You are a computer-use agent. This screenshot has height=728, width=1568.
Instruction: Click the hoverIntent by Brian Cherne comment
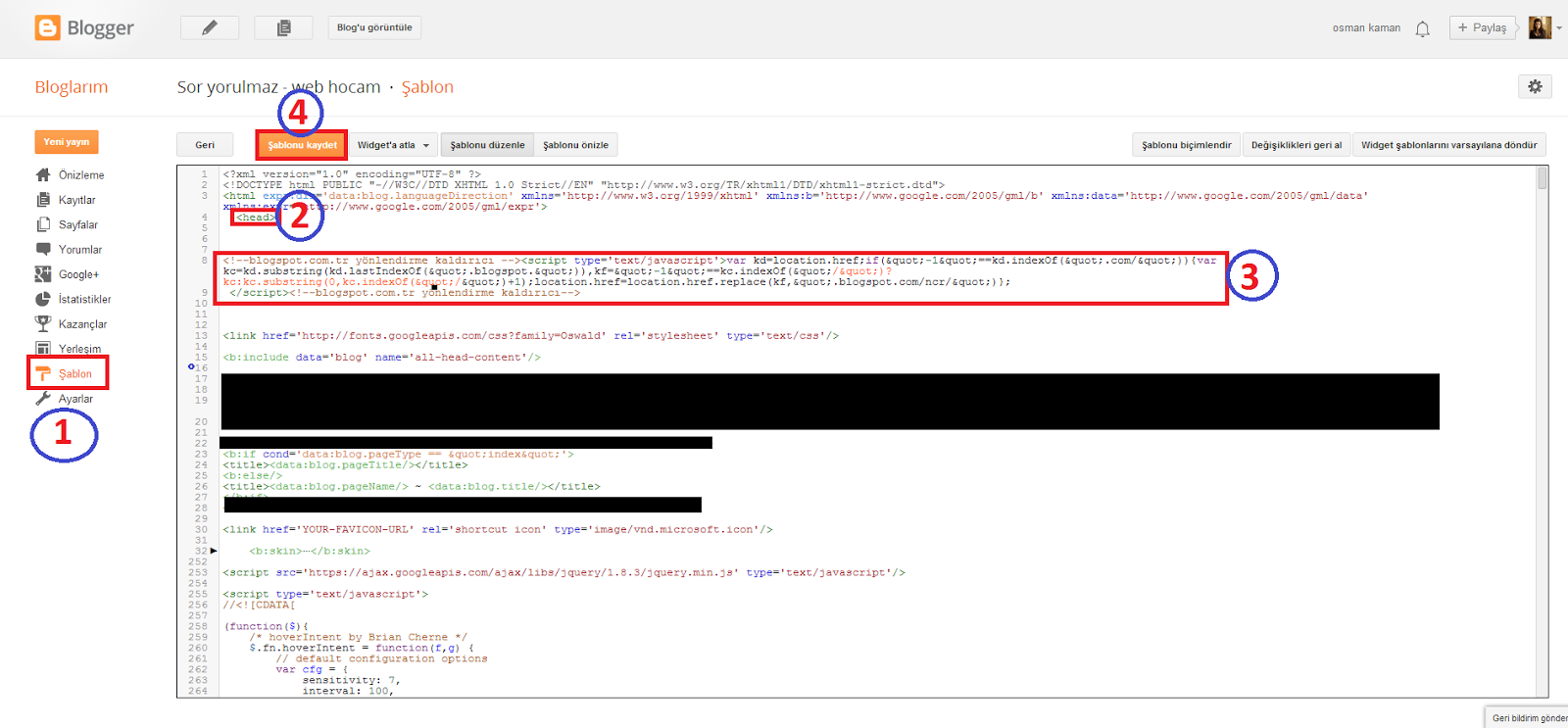[x=358, y=637]
